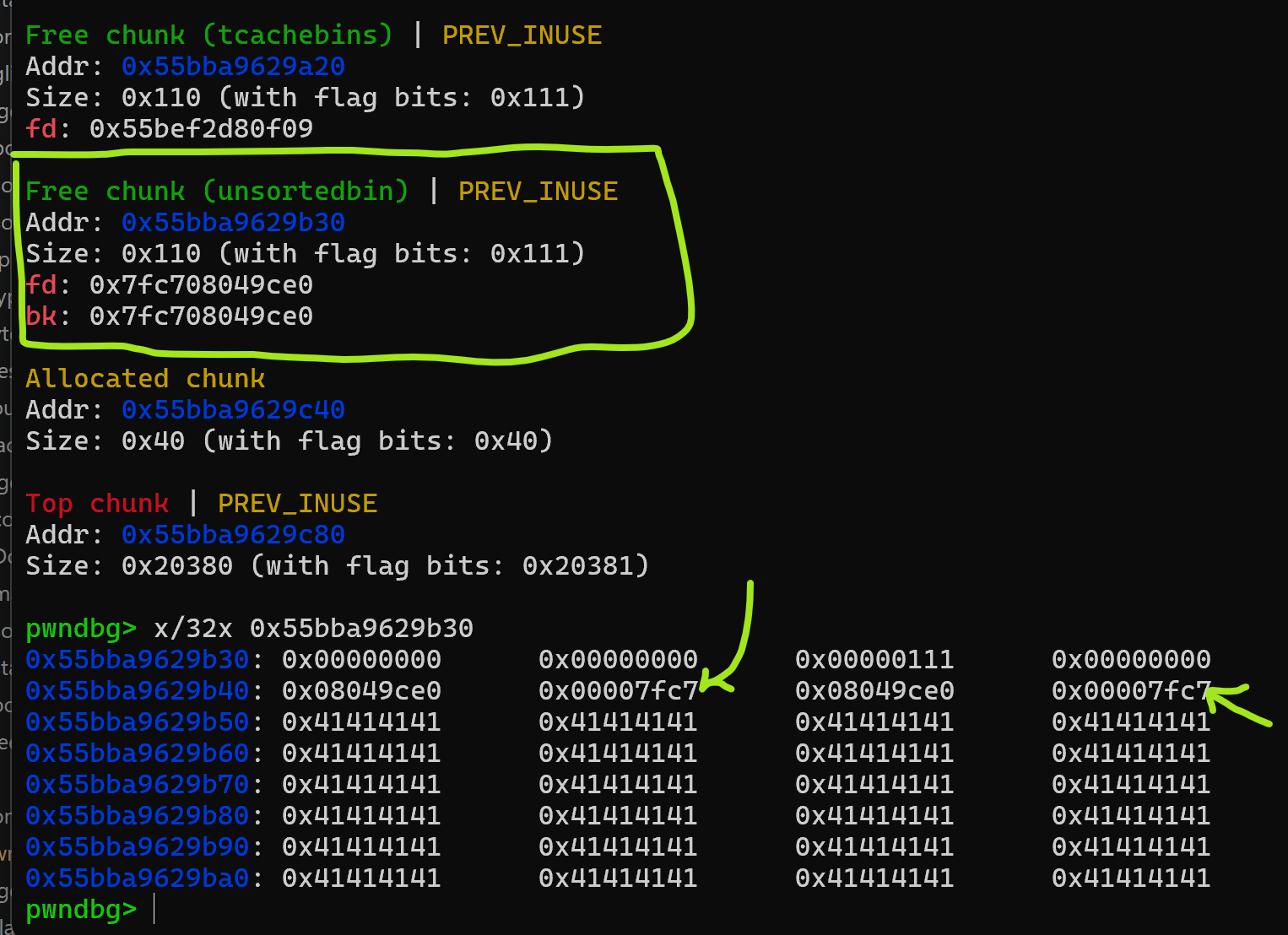Click the "Free chunk (unsortedbin)" heading
This screenshot has height=935, width=1288.
click(217, 192)
